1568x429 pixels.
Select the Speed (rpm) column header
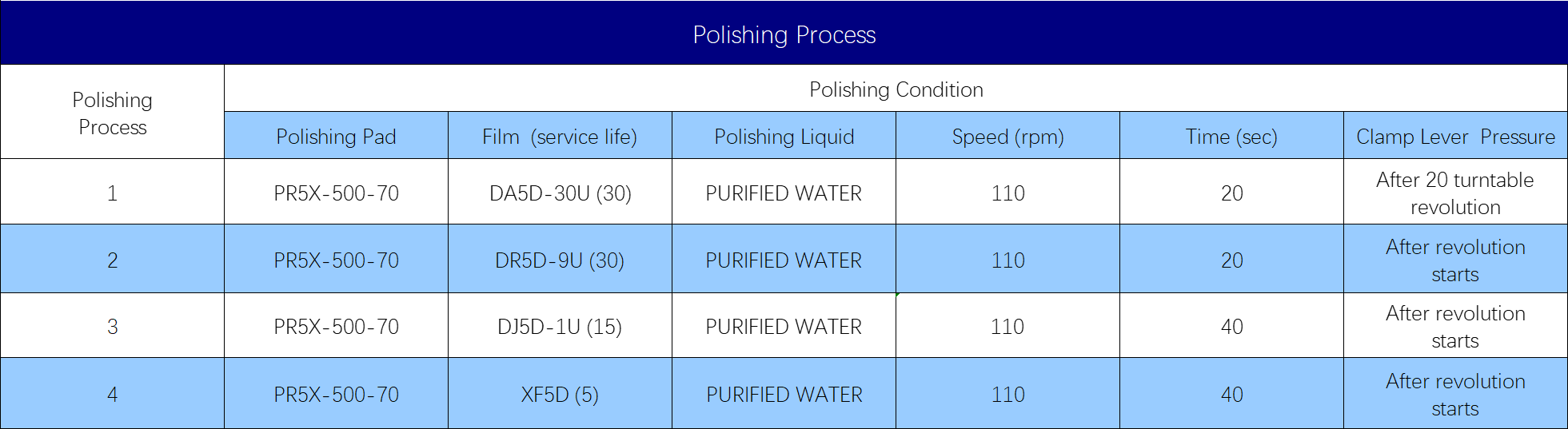(x=1007, y=137)
